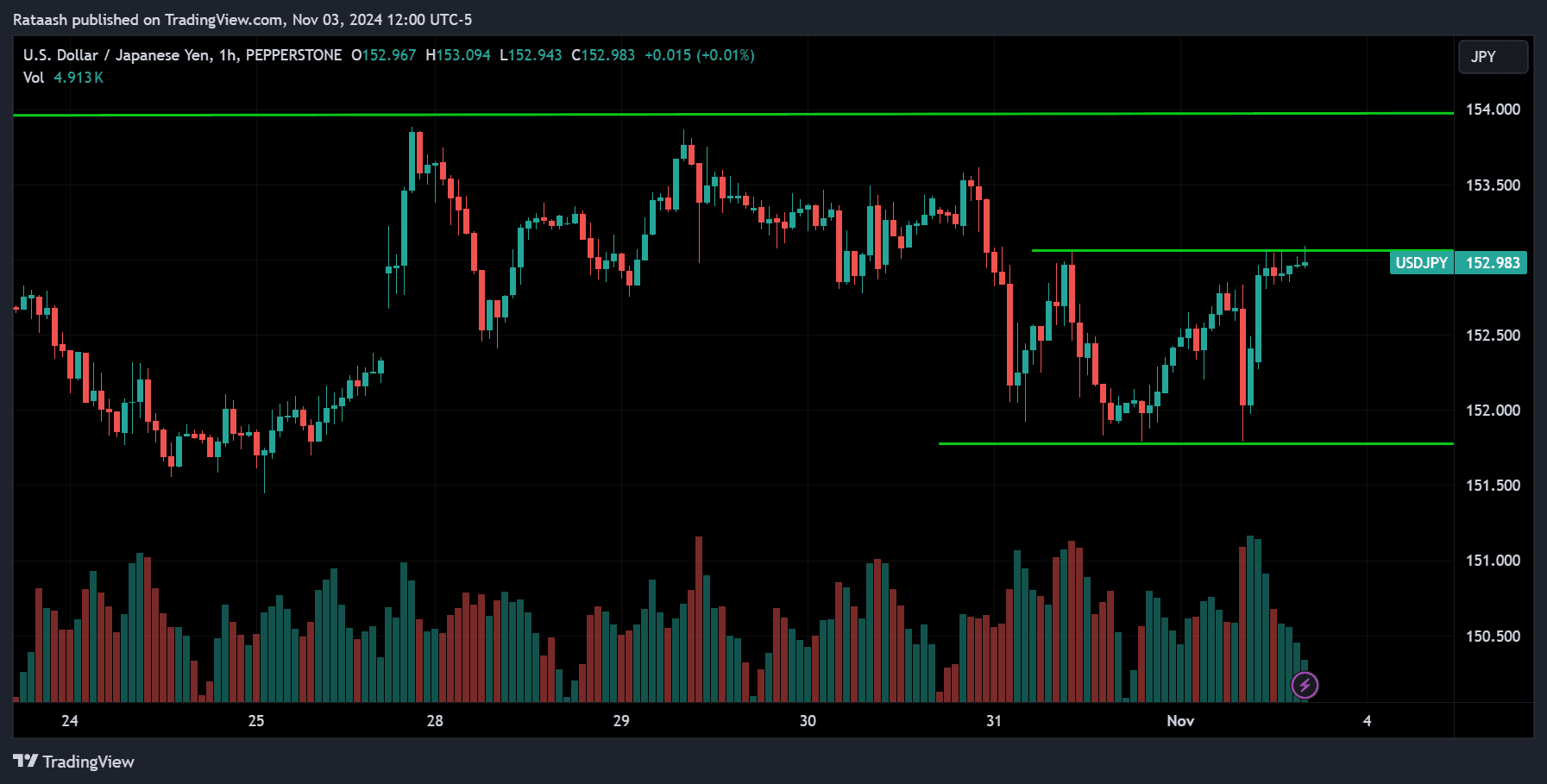1547x784 pixels.
Task: Click the 154.000 price axis label
Action: (1493, 110)
